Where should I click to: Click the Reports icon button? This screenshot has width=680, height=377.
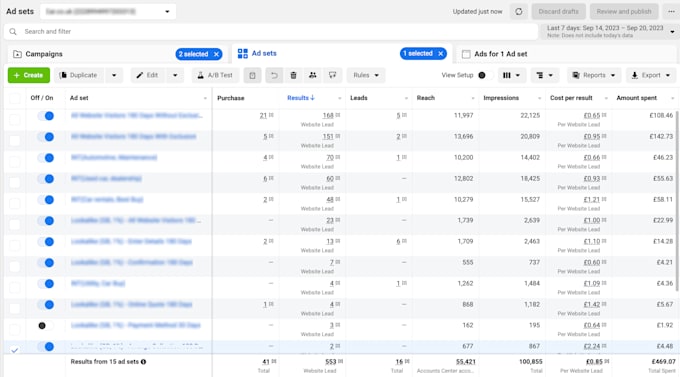point(588,75)
